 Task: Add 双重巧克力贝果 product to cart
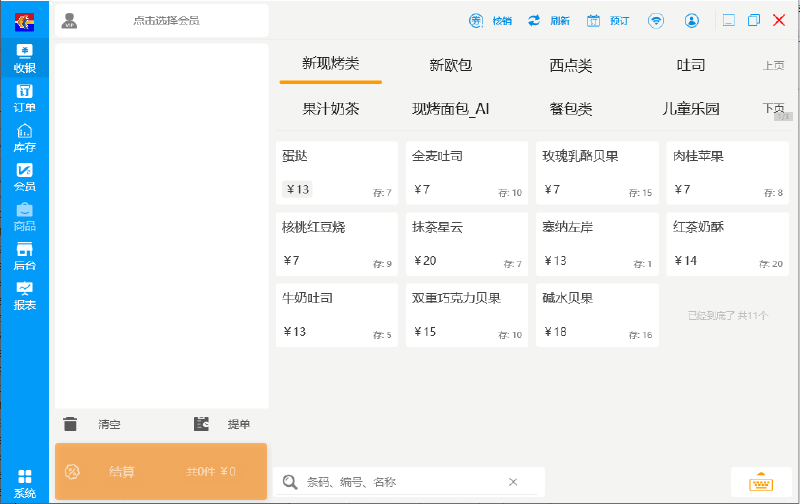tap(467, 315)
